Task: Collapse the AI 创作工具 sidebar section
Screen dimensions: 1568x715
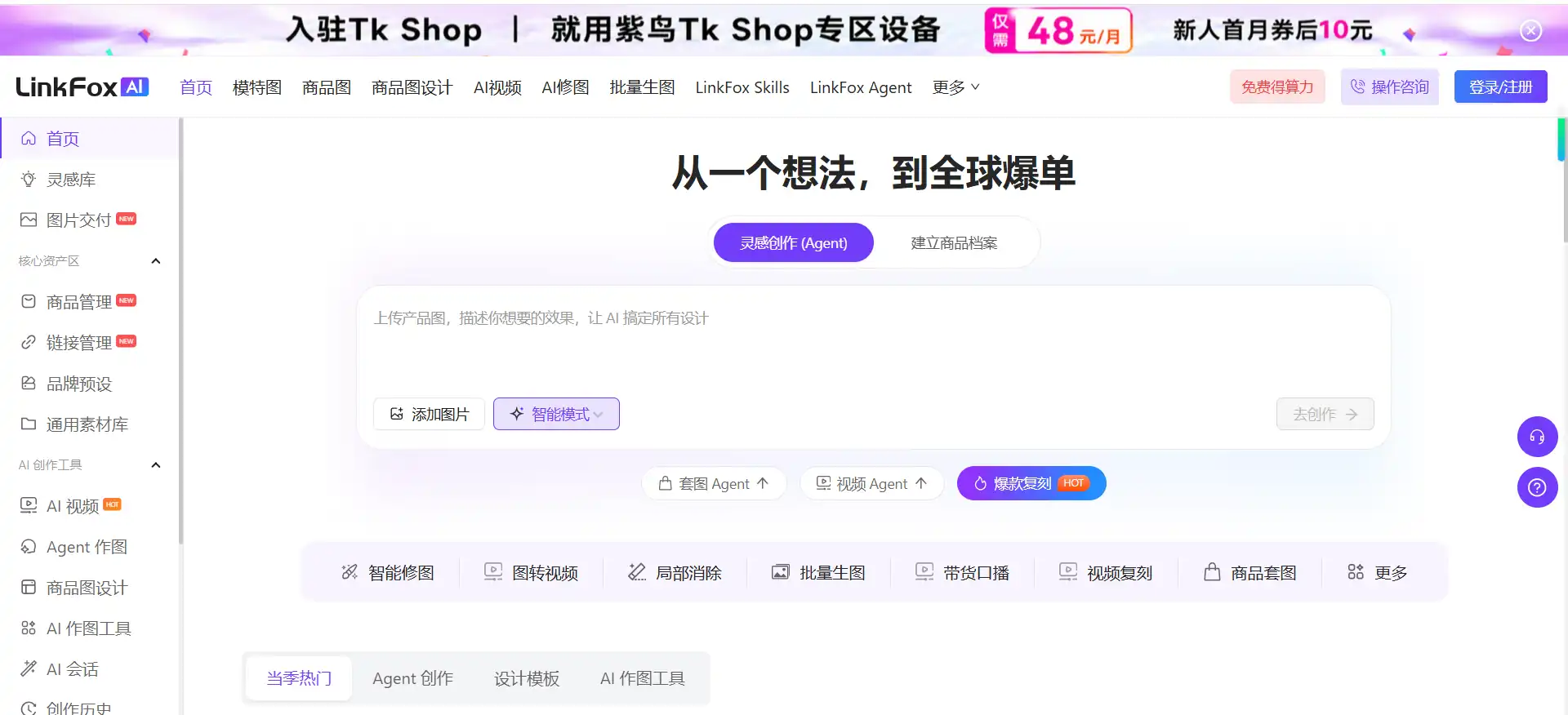Action: pos(156,465)
